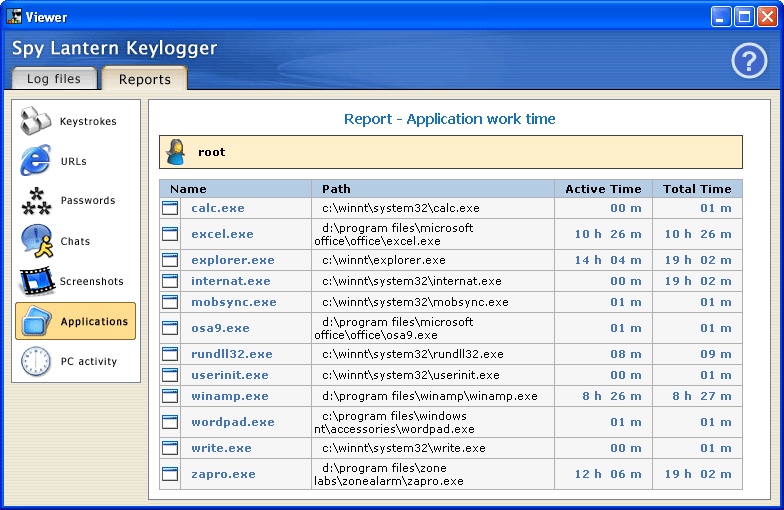Open the Keystrokes report icon
This screenshot has width=784, height=510.
coord(35,121)
